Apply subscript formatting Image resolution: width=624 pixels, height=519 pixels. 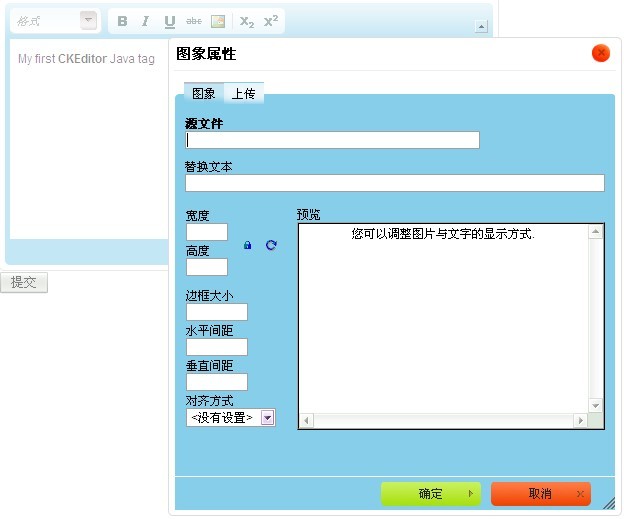tap(247, 21)
